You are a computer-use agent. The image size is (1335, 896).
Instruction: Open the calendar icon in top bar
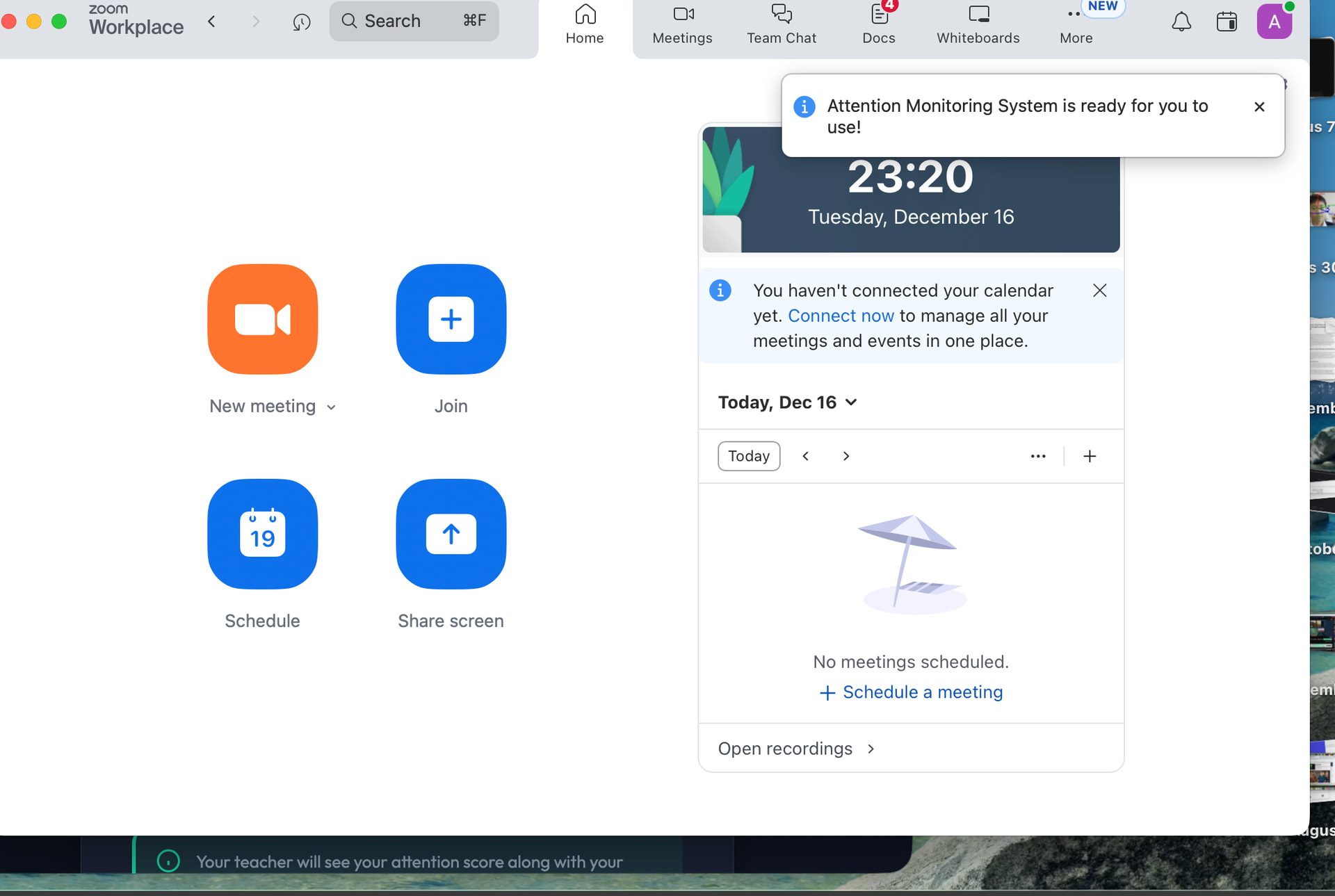tap(1227, 22)
